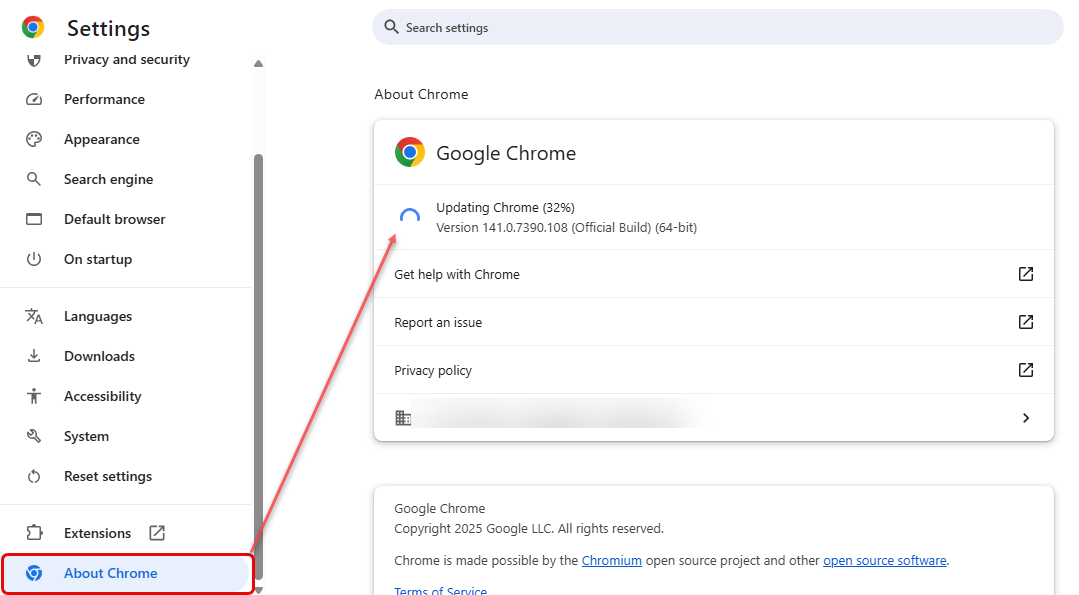
Task: Open the Downloads settings section
Action: click(x=99, y=356)
